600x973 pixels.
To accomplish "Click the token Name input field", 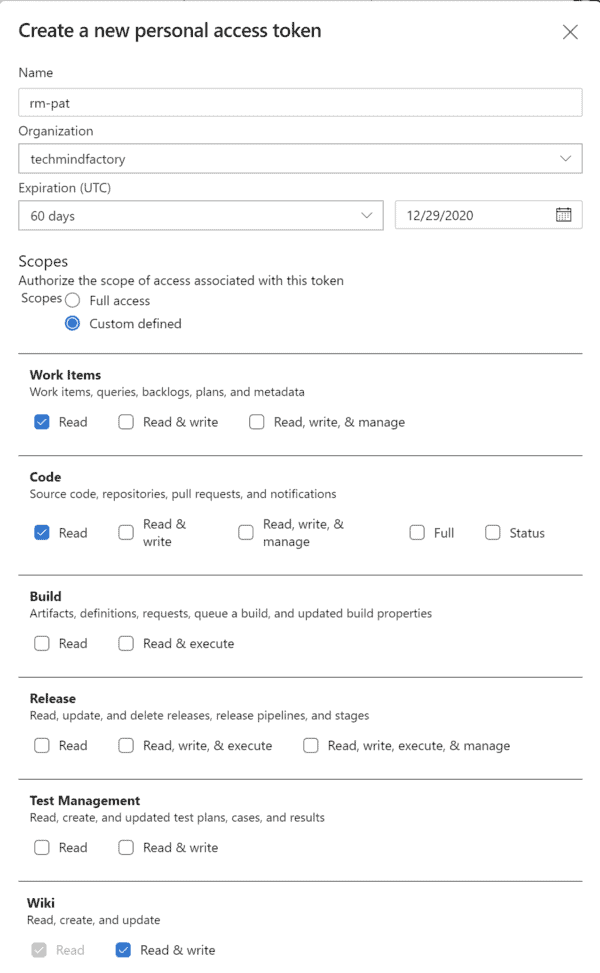I will click(x=300, y=103).
